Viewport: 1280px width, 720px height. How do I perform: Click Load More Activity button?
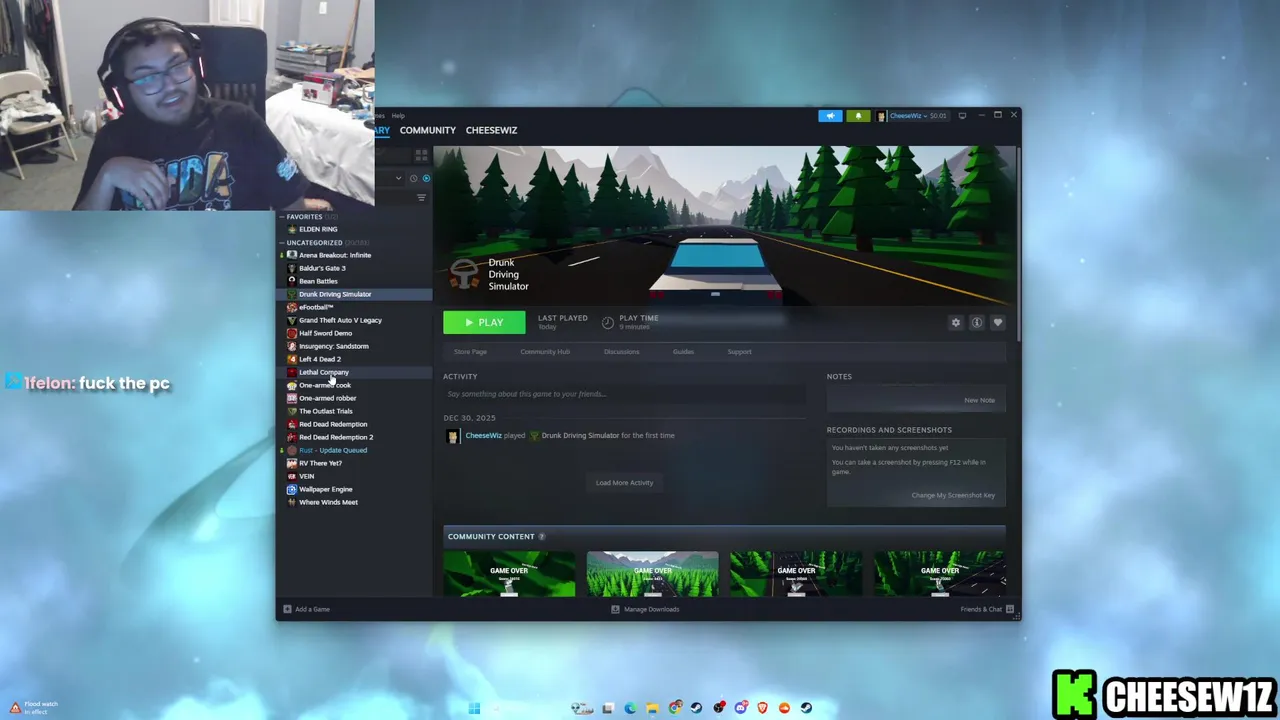coord(624,483)
